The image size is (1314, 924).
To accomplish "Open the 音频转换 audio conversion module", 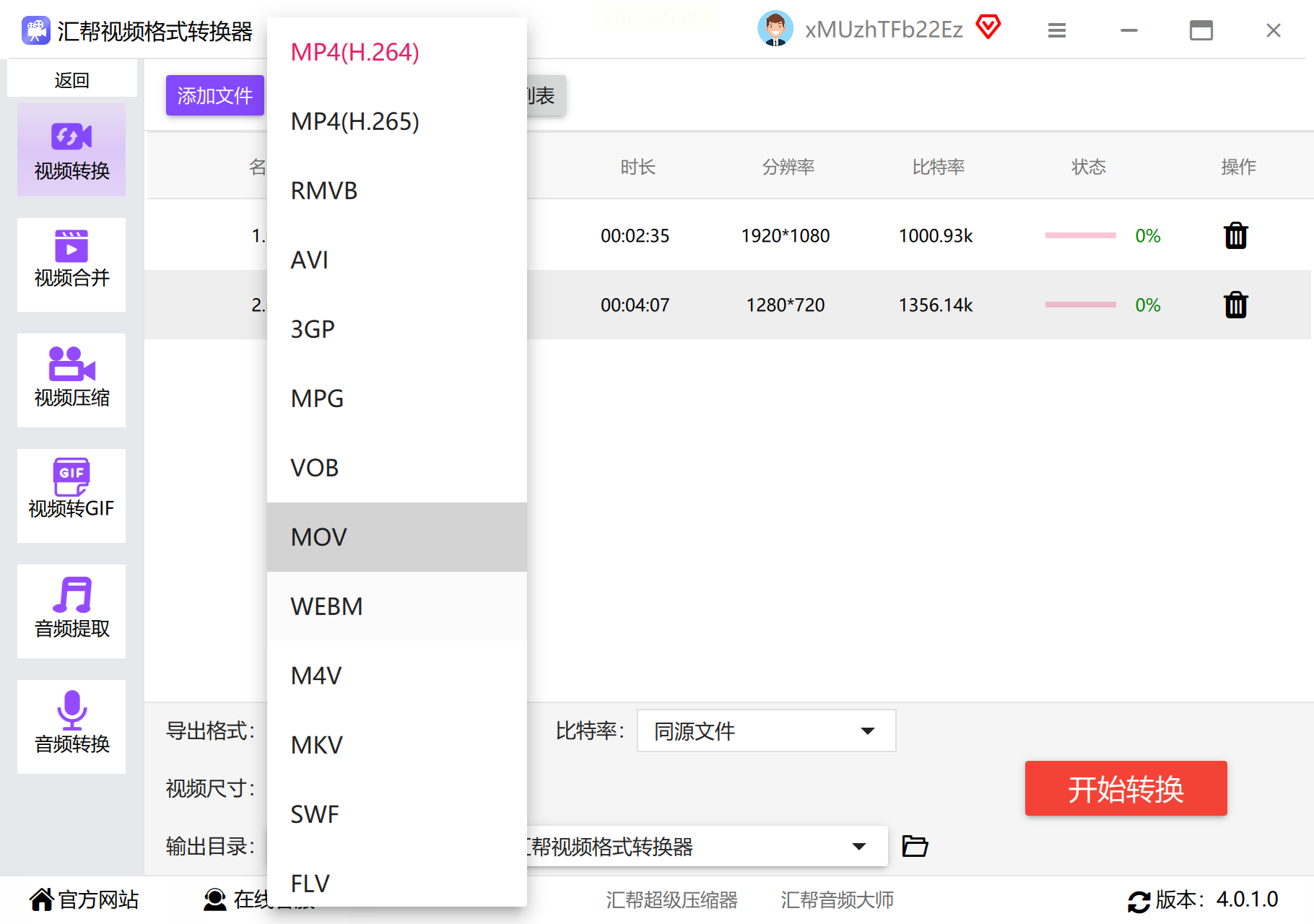I will tap(71, 727).
